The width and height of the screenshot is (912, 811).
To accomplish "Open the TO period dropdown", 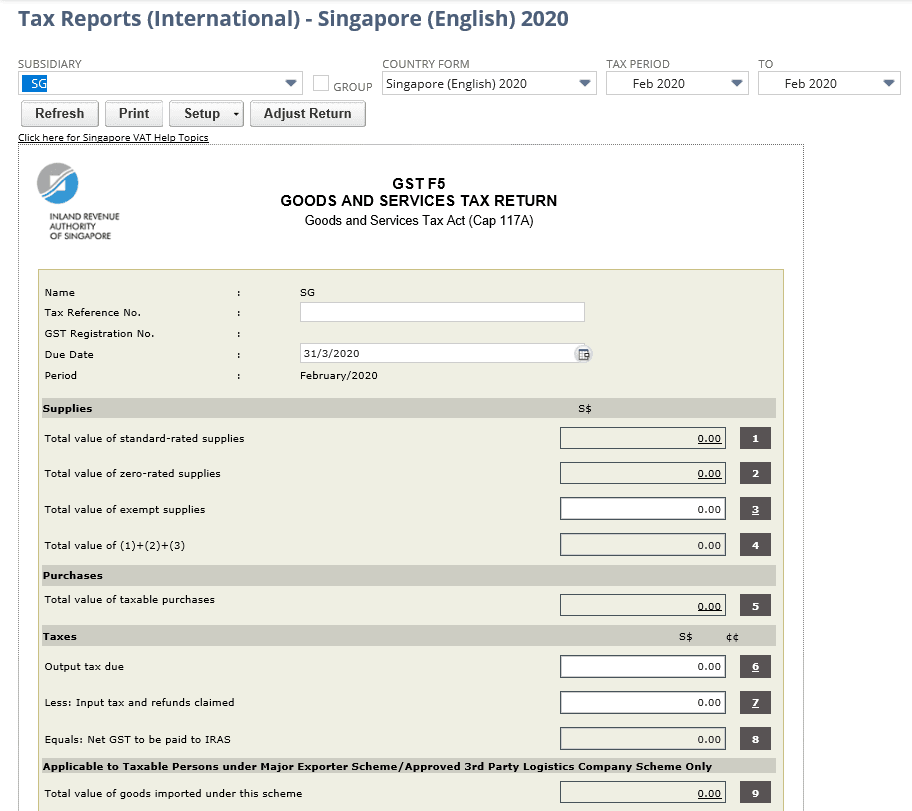I will 888,83.
